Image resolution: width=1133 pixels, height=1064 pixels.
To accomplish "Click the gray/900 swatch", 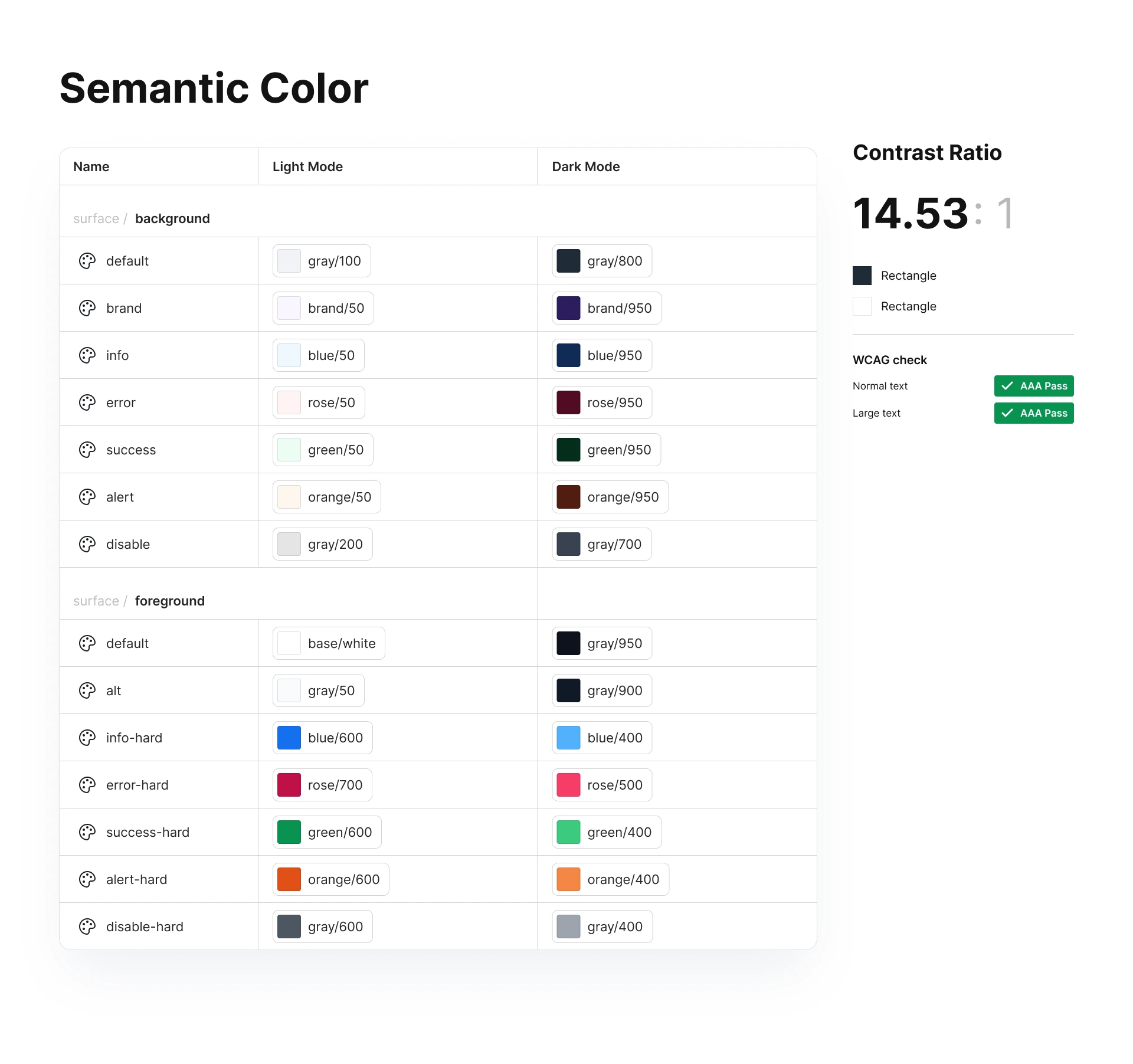I will 568,690.
